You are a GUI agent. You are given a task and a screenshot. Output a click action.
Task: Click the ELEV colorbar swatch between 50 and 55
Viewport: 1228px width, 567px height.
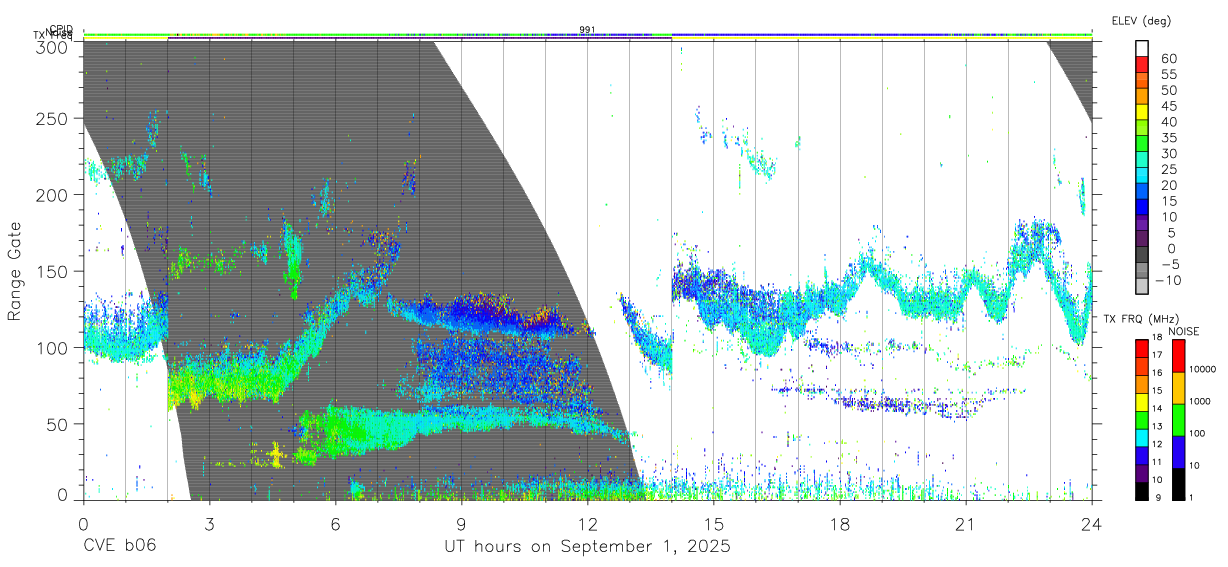pos(1143,81)
